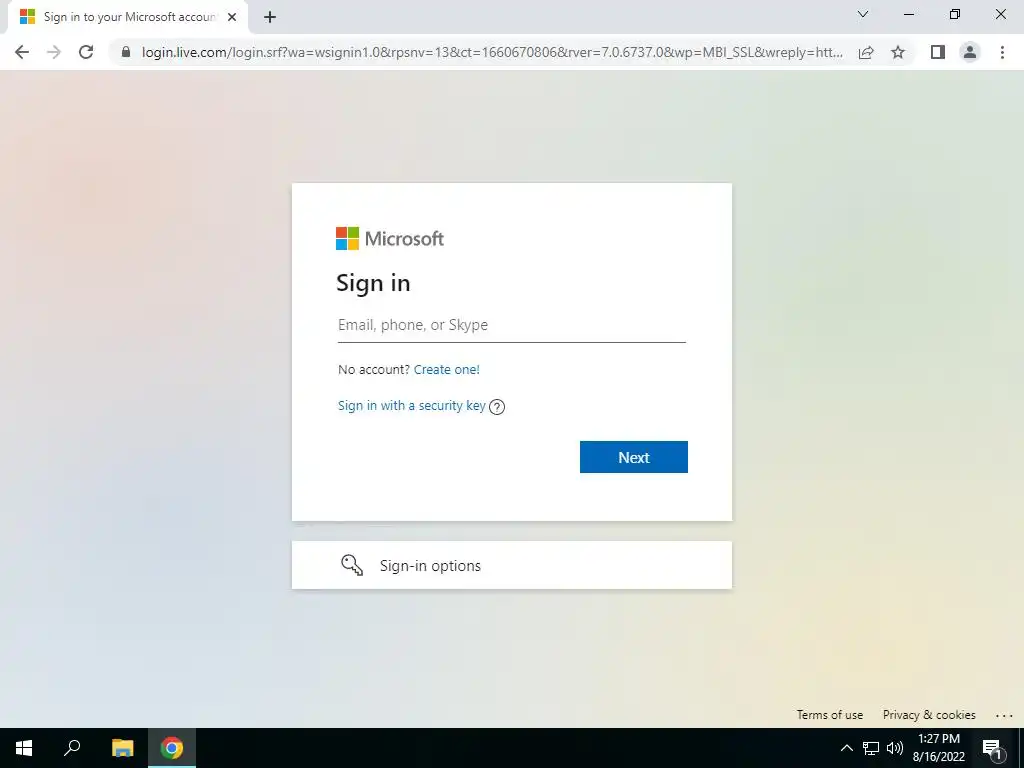
Task: Restore down the Chrome window
Action: point(955,14)
